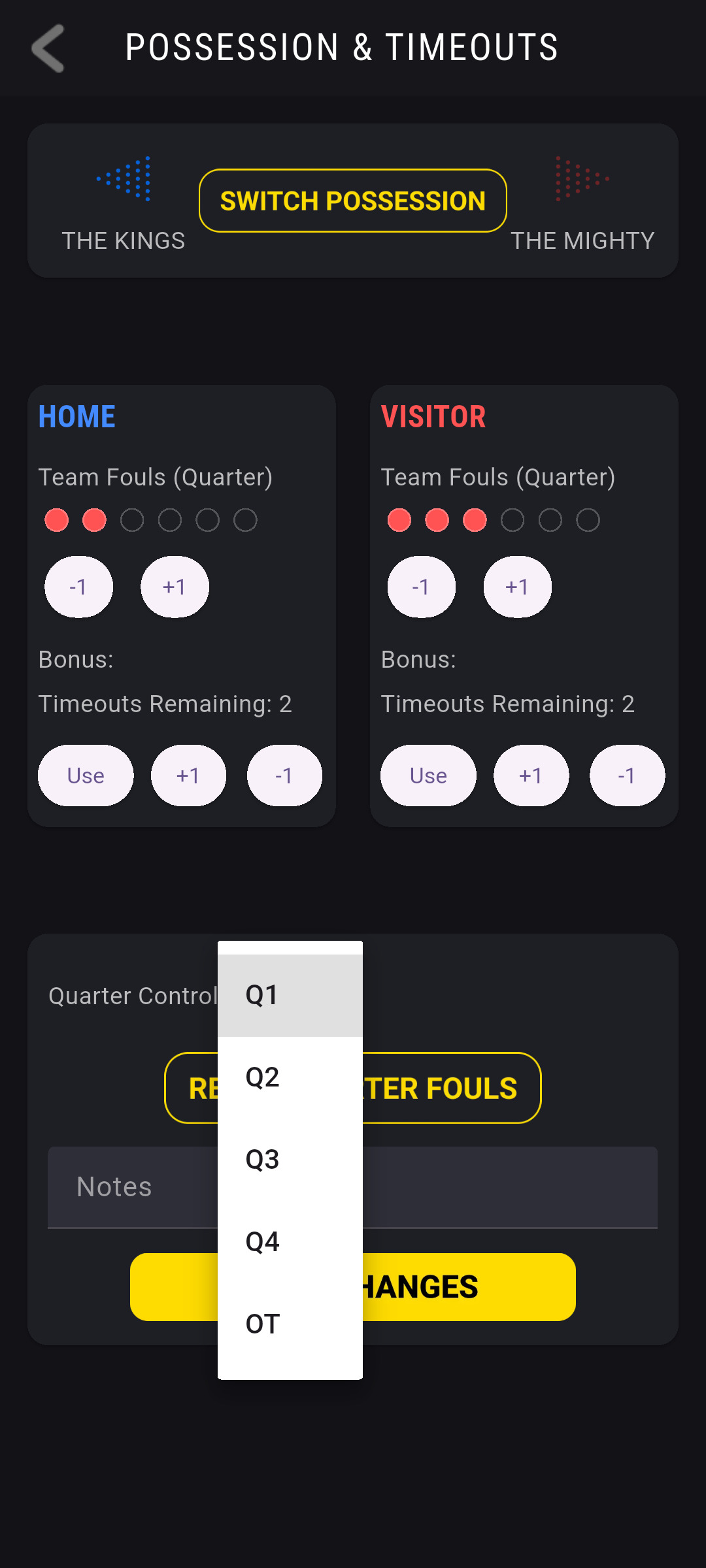
Task: Increment HOME team fouls with +1
Action: [174, 587]
